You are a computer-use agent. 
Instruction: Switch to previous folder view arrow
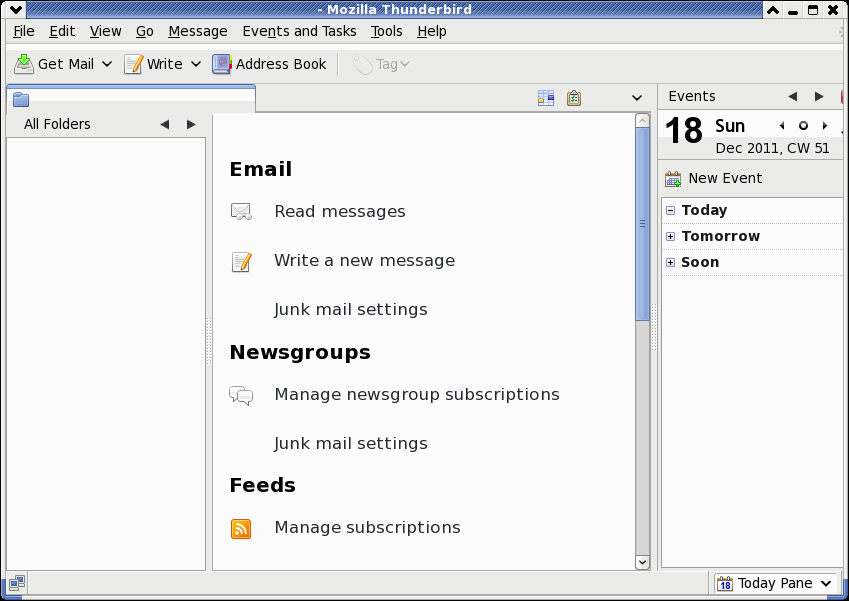tap(165, 125)
